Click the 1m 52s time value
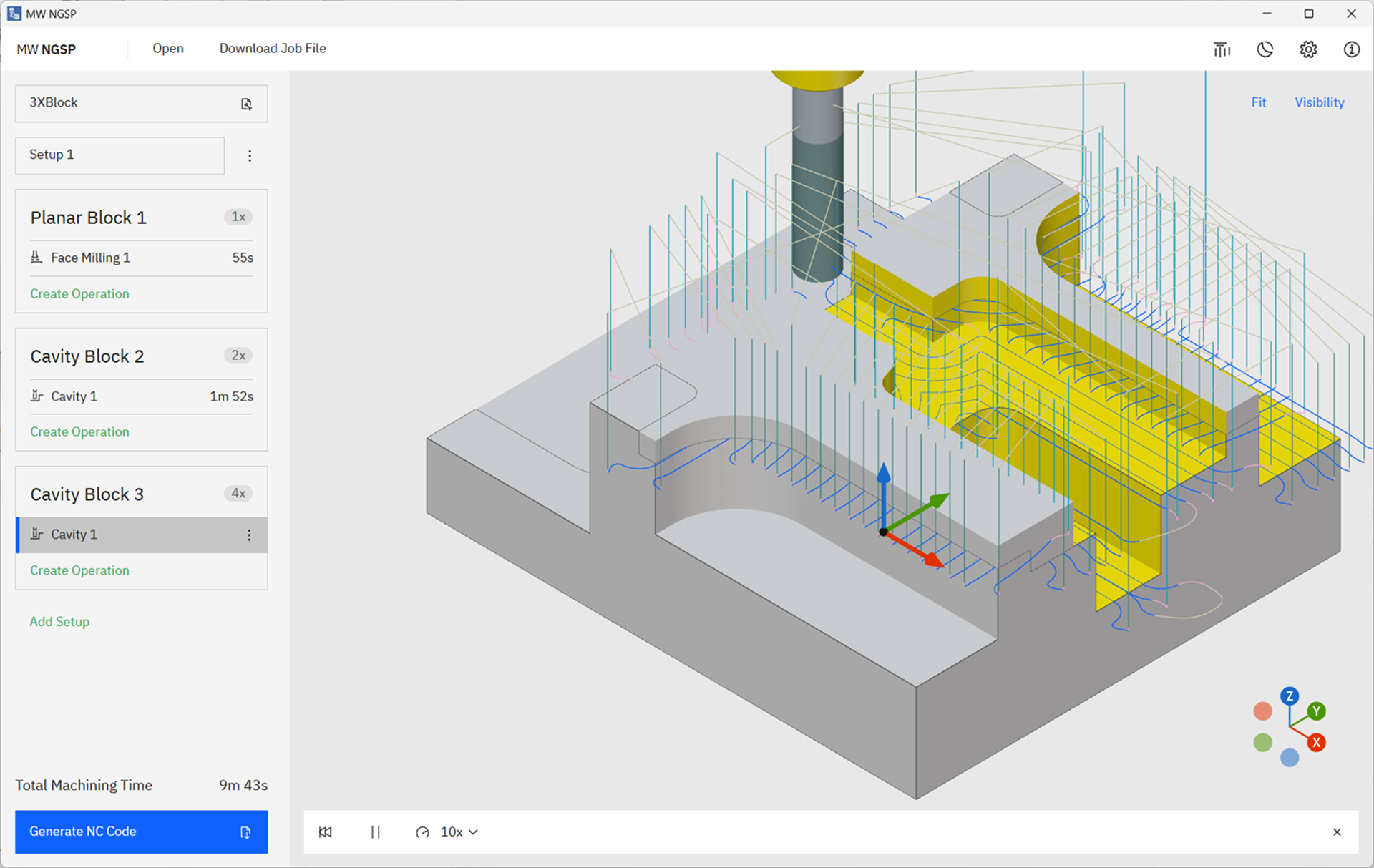Image resolution: width=1374 pixels, height=868 pixels. click(x=231, y=396)
